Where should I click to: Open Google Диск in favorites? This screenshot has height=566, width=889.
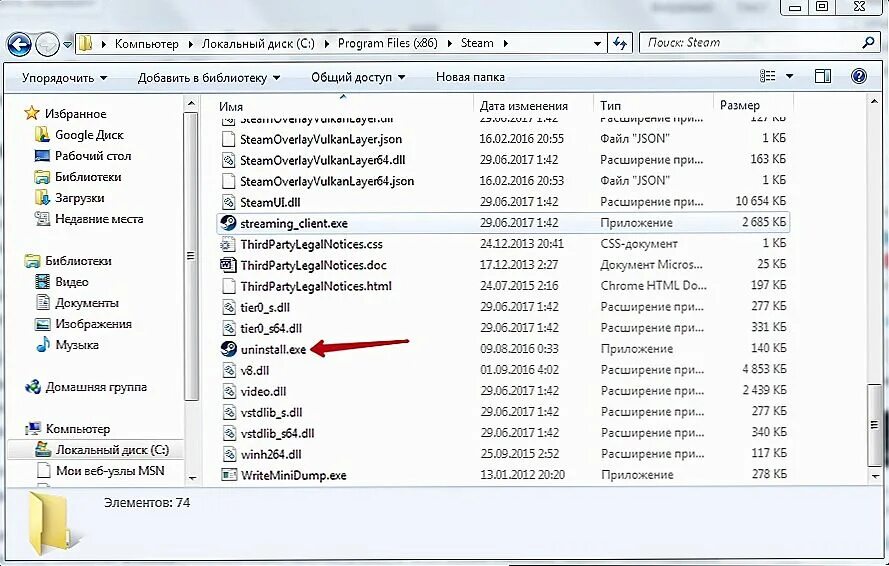pos(89,135)
